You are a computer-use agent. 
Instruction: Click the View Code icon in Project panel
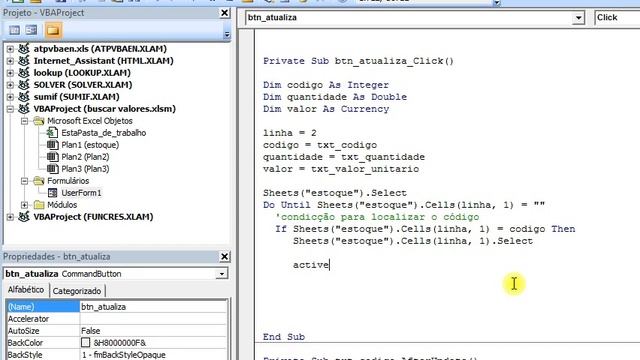point(15,30)
